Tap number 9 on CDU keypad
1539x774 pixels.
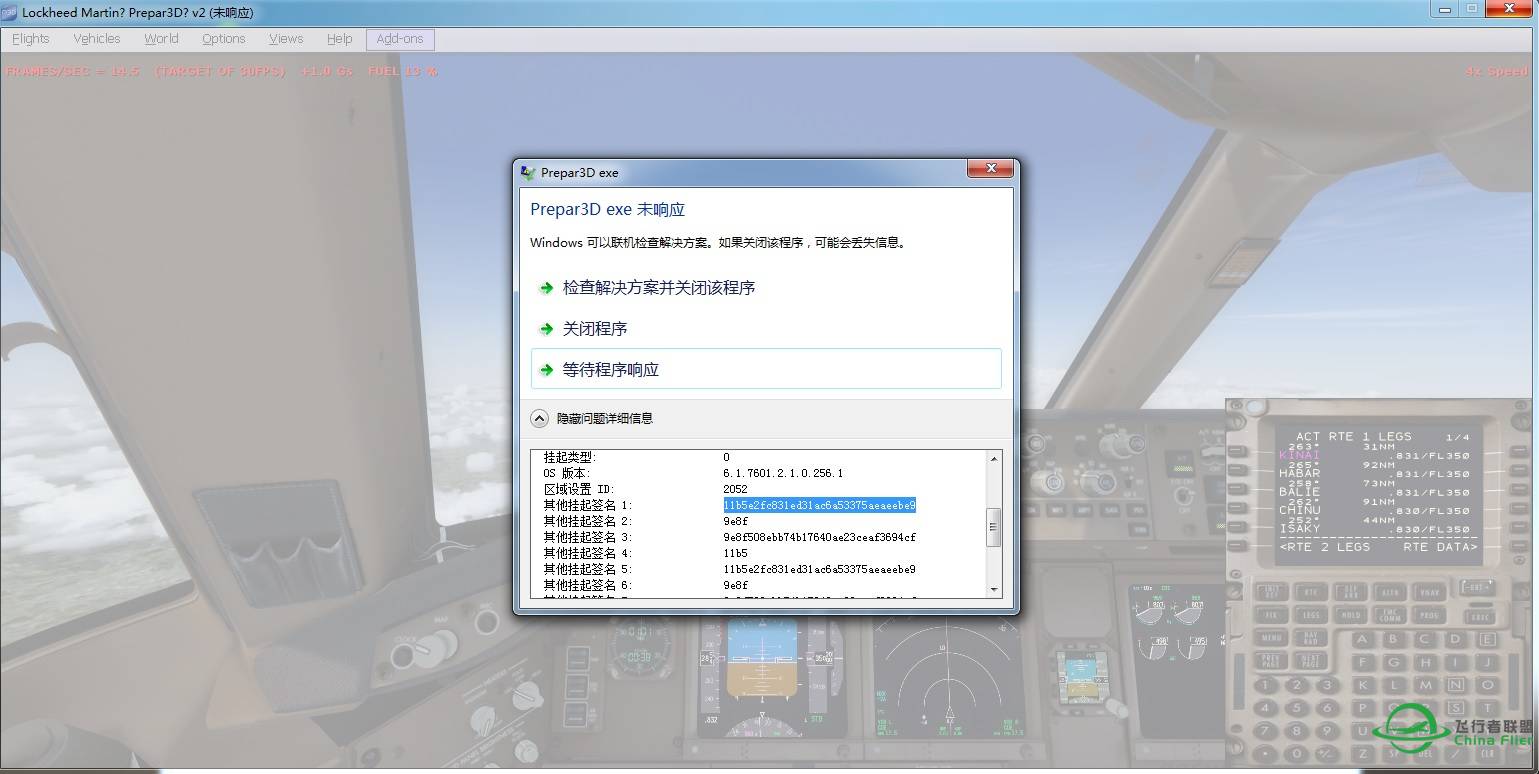point(1327,731)
